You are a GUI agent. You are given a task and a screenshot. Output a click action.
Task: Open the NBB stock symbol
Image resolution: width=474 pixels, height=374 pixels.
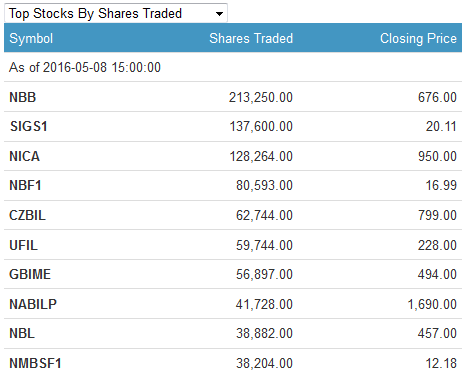point(23,97)
